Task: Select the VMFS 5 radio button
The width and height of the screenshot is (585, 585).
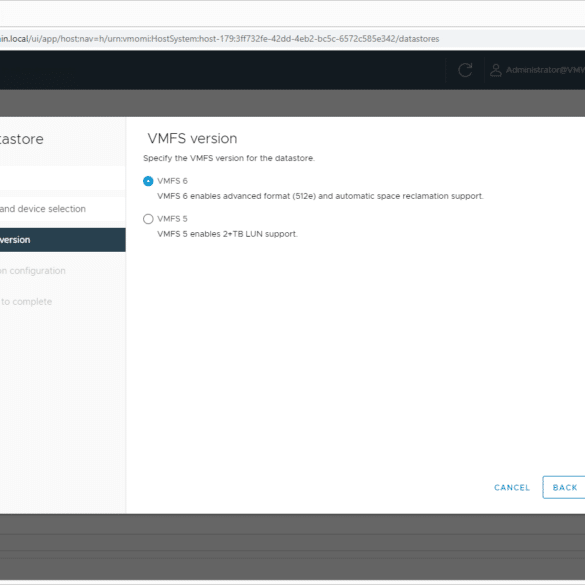Action: click(x=148, y=219)
